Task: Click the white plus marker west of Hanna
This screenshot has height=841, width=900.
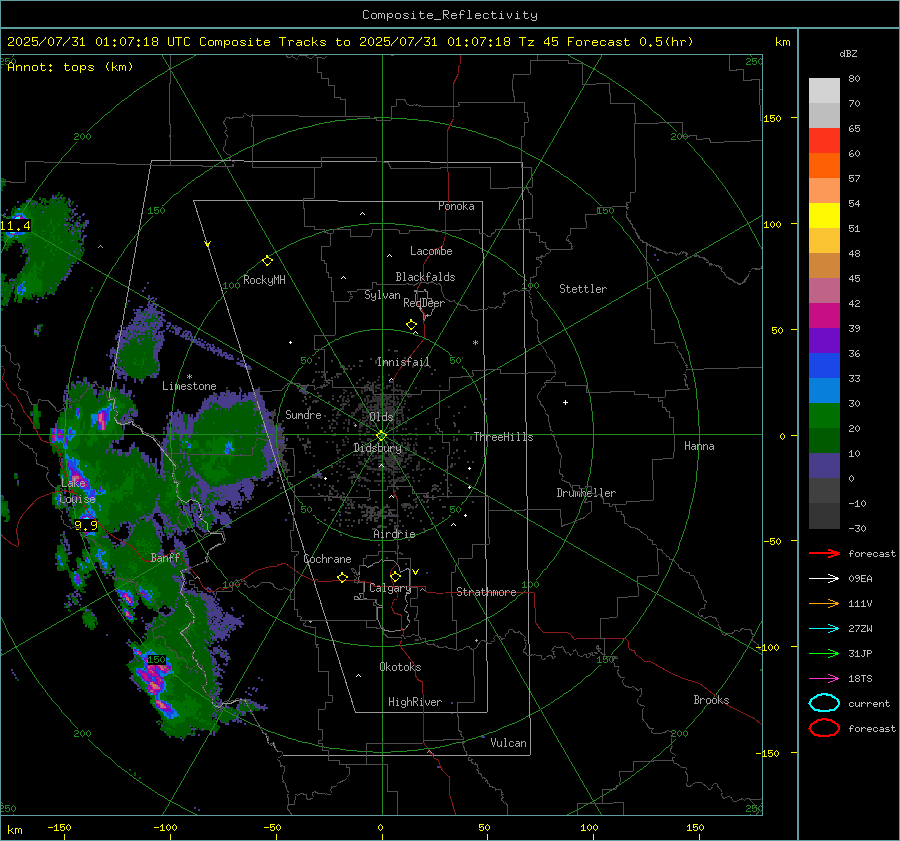Action: [x=565, y=402]
